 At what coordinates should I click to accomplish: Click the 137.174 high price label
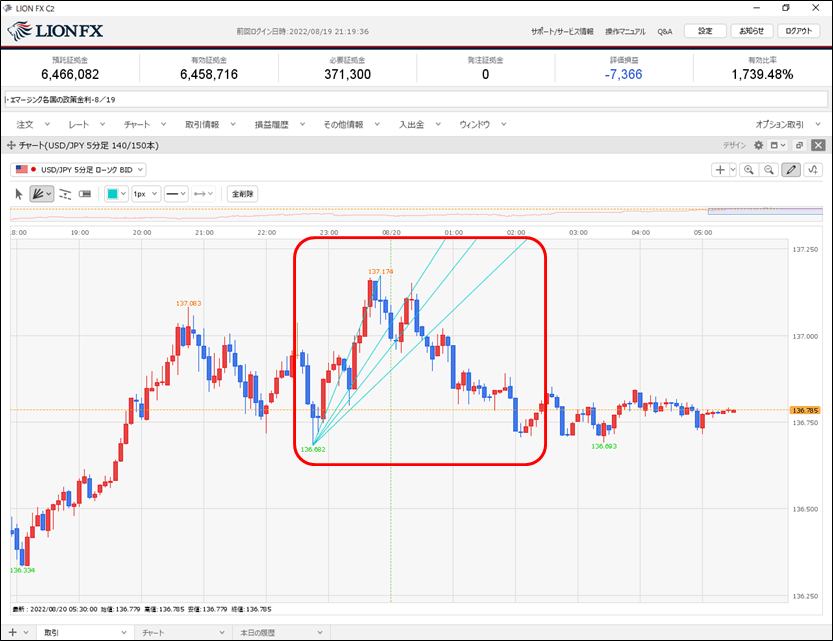pos(381,271)
